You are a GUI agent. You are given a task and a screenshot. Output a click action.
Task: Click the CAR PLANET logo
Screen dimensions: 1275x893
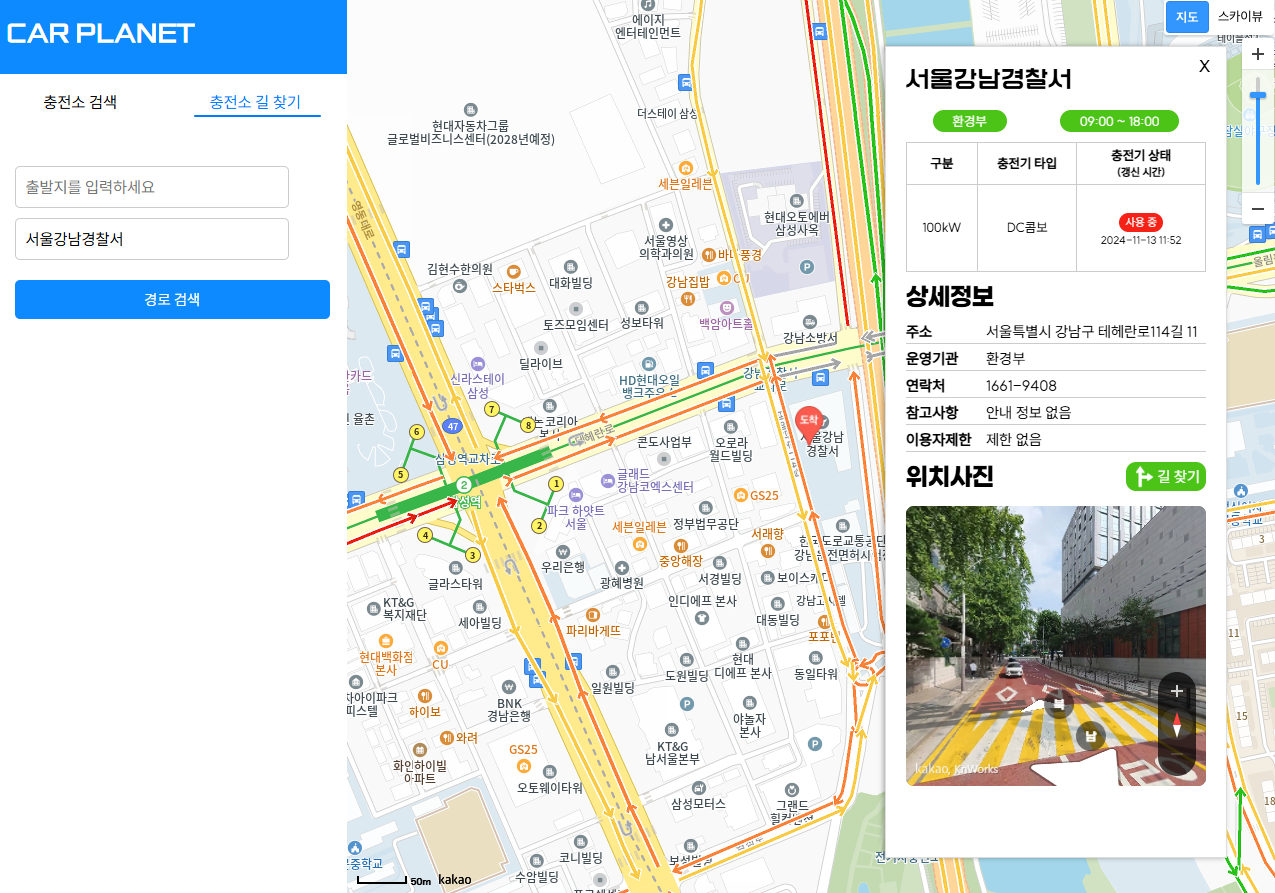(101, 33)
